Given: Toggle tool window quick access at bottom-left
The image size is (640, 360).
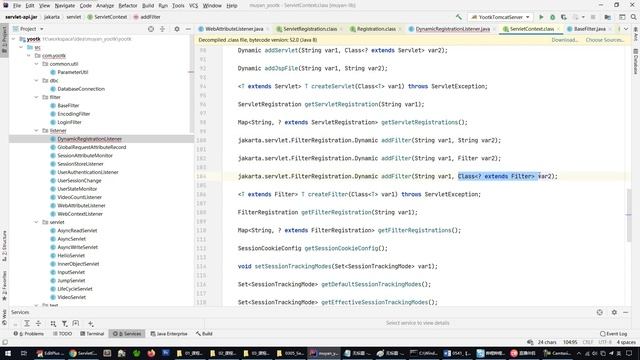Looking at the screenshot, I should 5,342.
